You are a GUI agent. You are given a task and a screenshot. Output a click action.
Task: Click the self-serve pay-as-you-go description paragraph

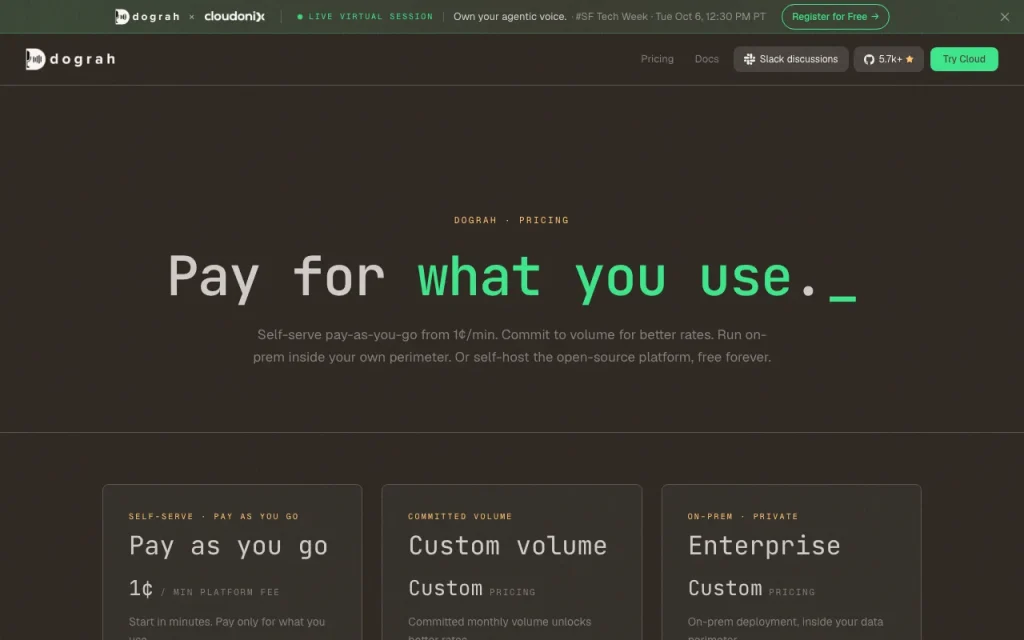coord(512,345)
